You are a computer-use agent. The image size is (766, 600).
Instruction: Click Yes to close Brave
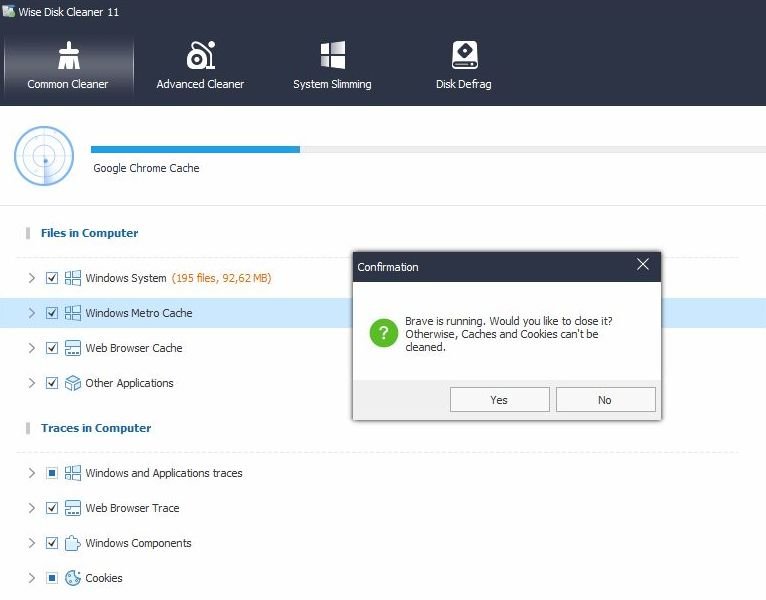pos(500,400)
